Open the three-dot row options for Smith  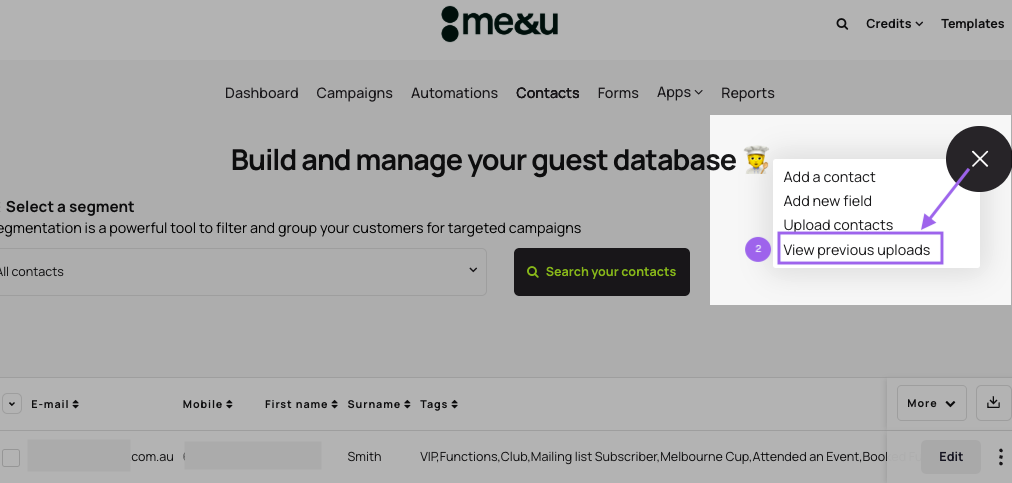[1000, 457]
